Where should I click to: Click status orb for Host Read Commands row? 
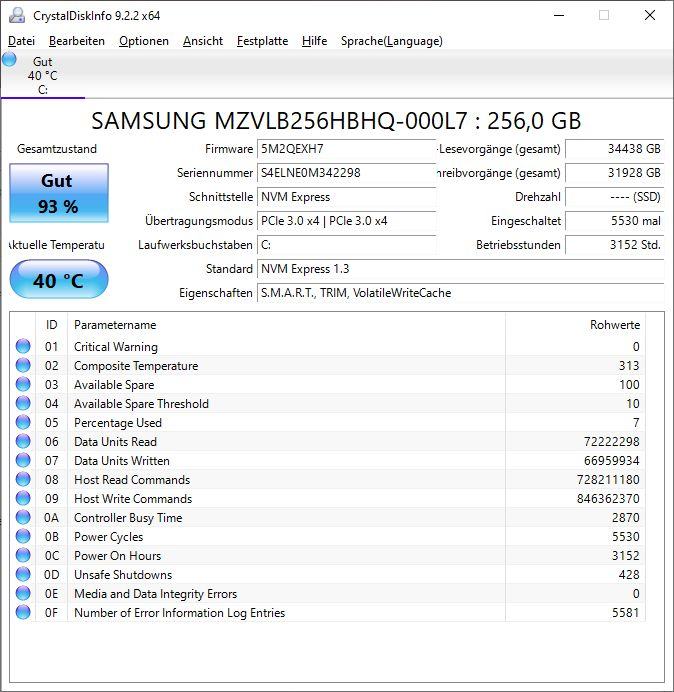(x=23, y=479)
